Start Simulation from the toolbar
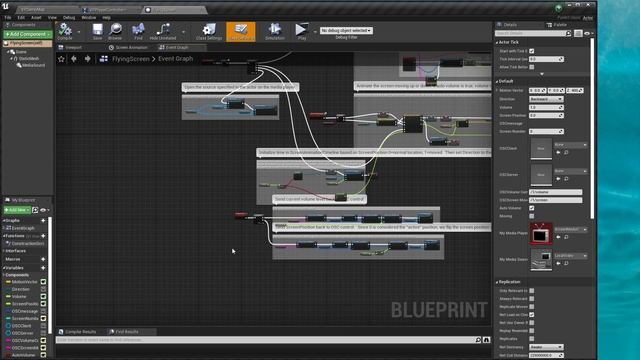The image size is (640, 360). (275, 31)
